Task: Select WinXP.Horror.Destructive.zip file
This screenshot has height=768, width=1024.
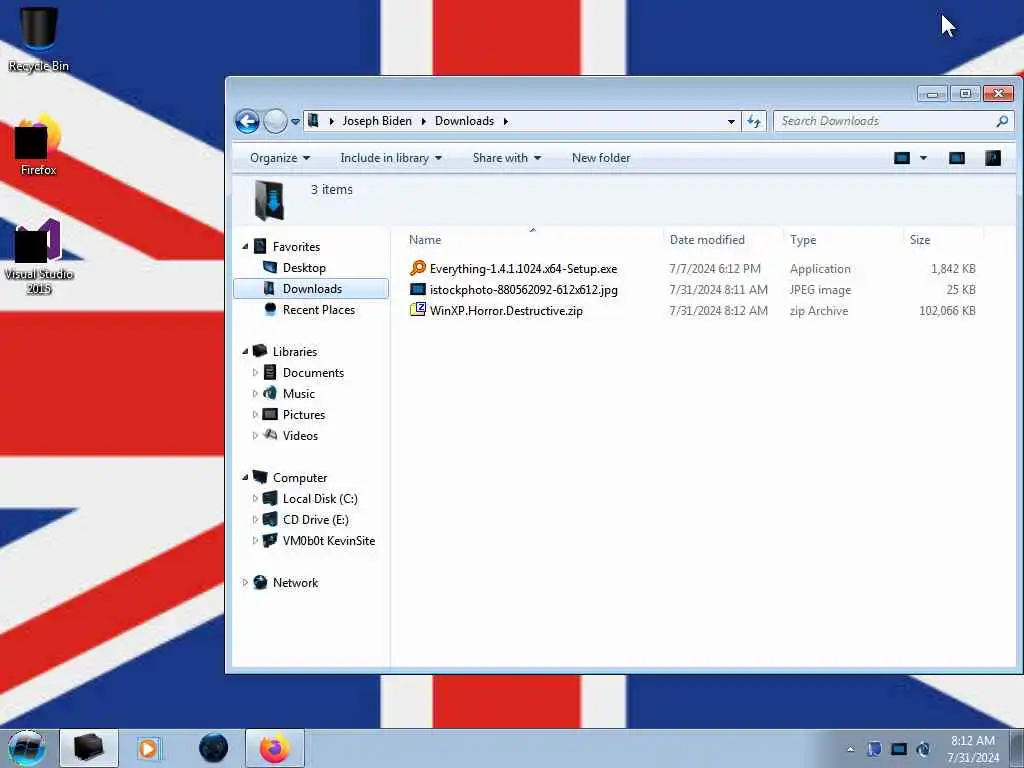Action: [x=506, y=310]
